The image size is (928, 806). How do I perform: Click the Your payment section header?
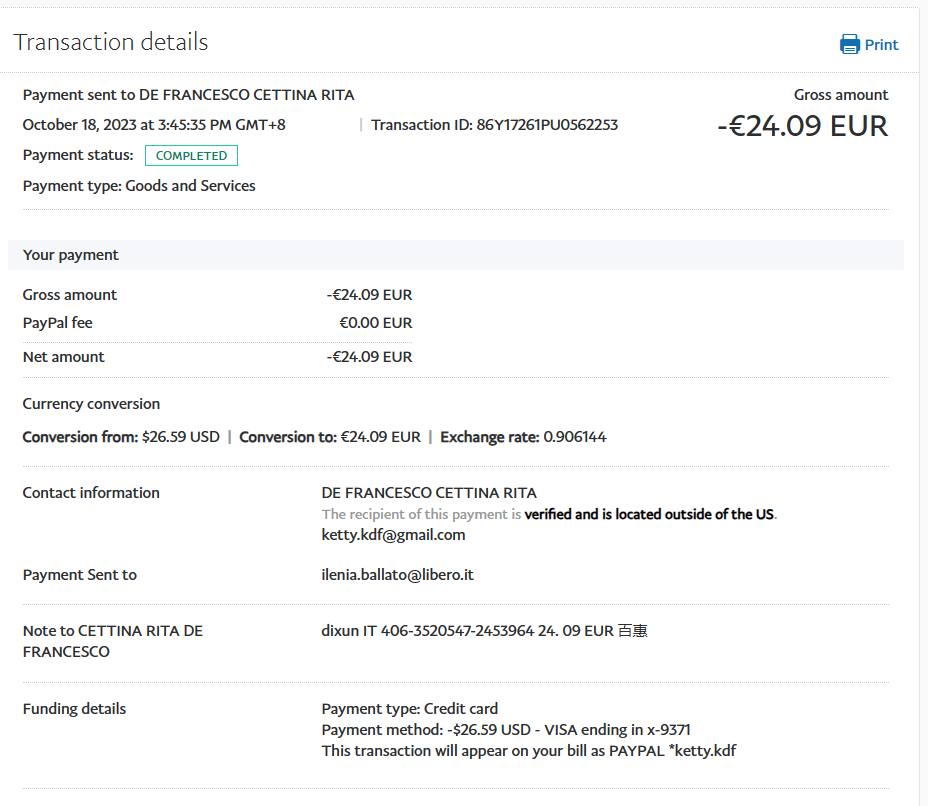click(71, 255)
